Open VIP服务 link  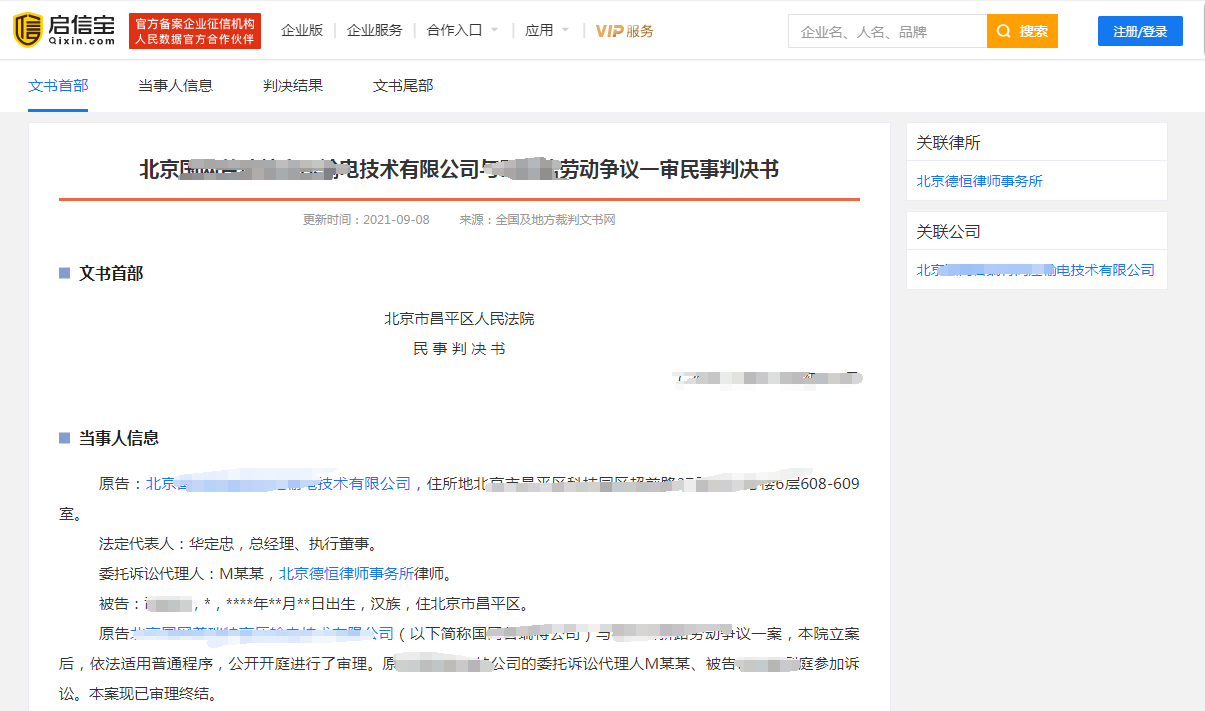pyautogui.click(x=625, y=31)
